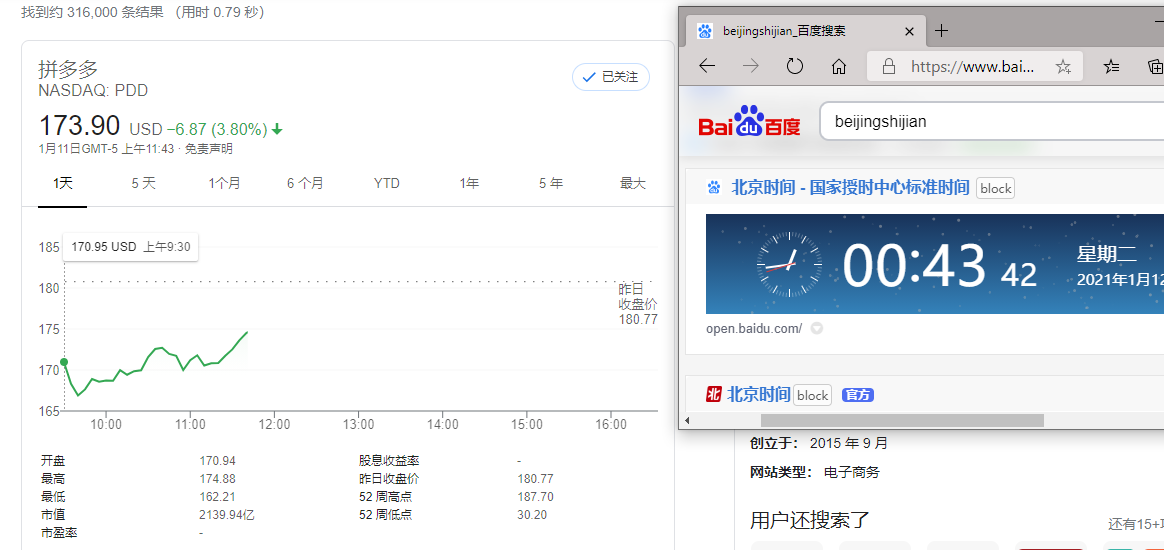
Task: Click the green marker dot on chart
Action: [65, 362]
